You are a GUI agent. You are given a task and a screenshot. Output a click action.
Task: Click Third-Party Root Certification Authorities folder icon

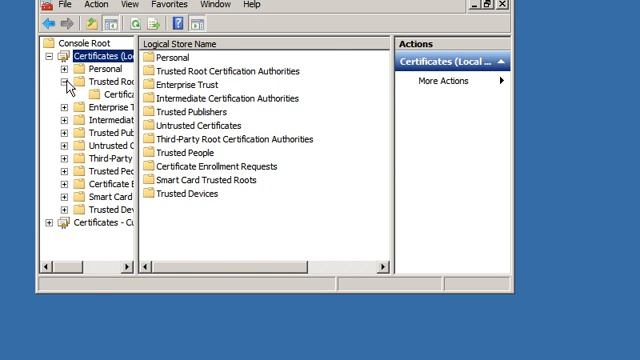(x=149, y=138)
